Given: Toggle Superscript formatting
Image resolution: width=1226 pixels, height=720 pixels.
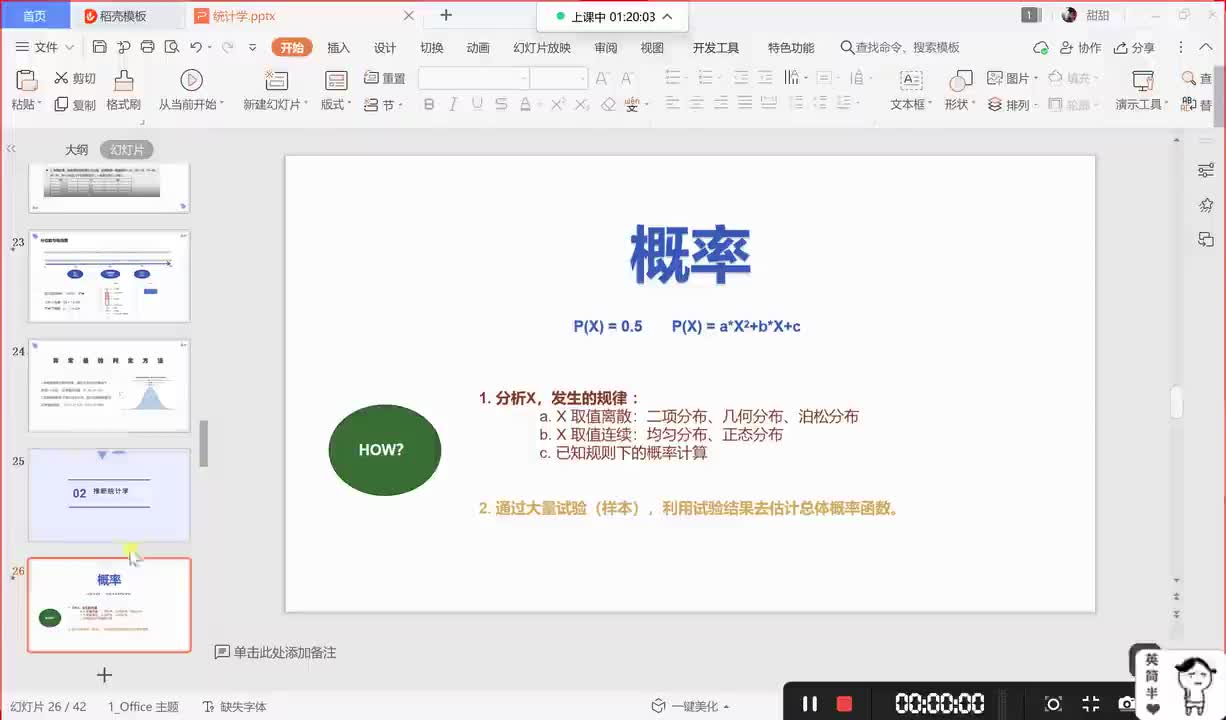Looking at the screenshot, I should pos(557,104).
